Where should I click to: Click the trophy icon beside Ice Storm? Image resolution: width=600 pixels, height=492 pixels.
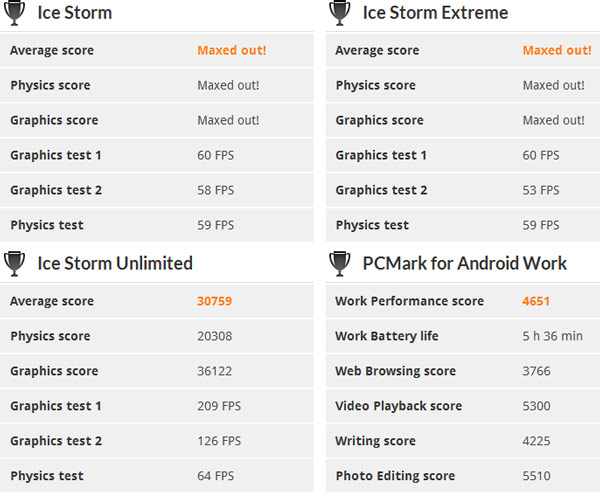[15, 13]
